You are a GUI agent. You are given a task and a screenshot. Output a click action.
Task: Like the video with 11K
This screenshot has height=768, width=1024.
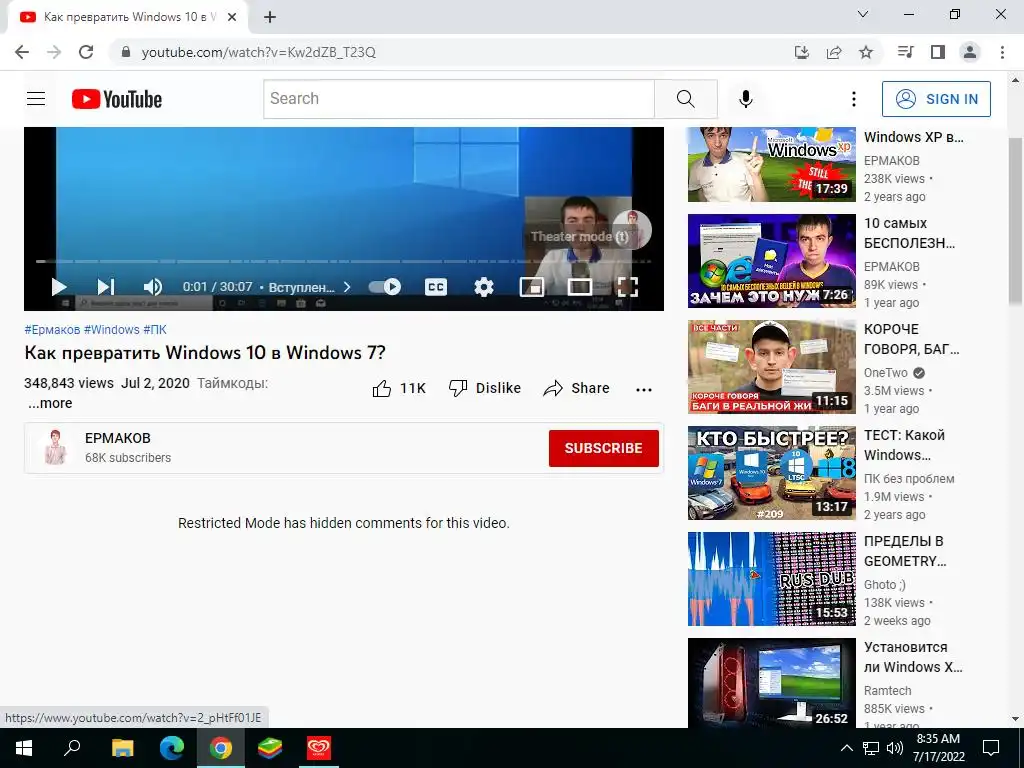pyautogui.click(x=398, y=389)
